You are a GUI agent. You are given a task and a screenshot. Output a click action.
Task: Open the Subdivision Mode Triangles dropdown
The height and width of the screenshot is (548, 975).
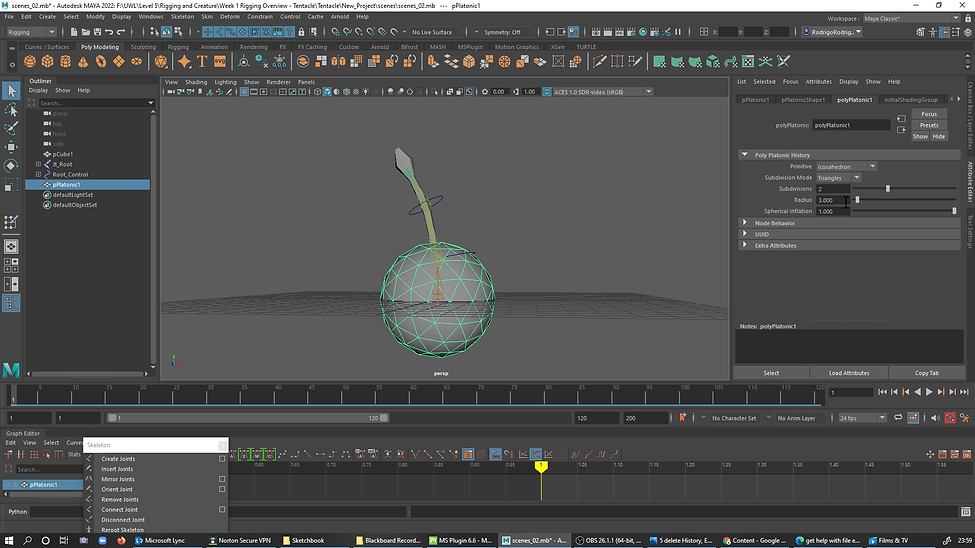[838, 178]
